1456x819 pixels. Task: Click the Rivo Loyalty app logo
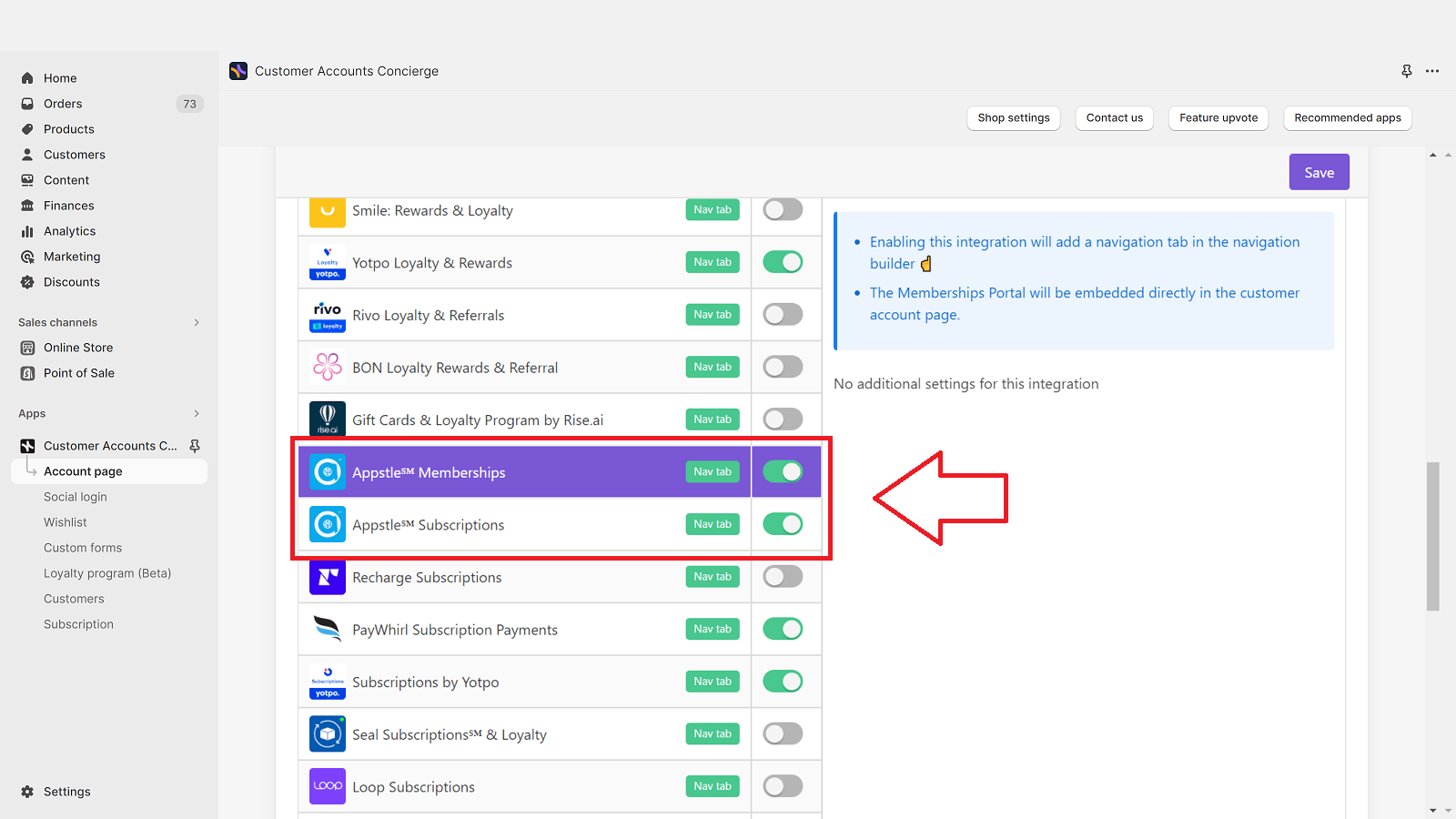pos(328,315)
